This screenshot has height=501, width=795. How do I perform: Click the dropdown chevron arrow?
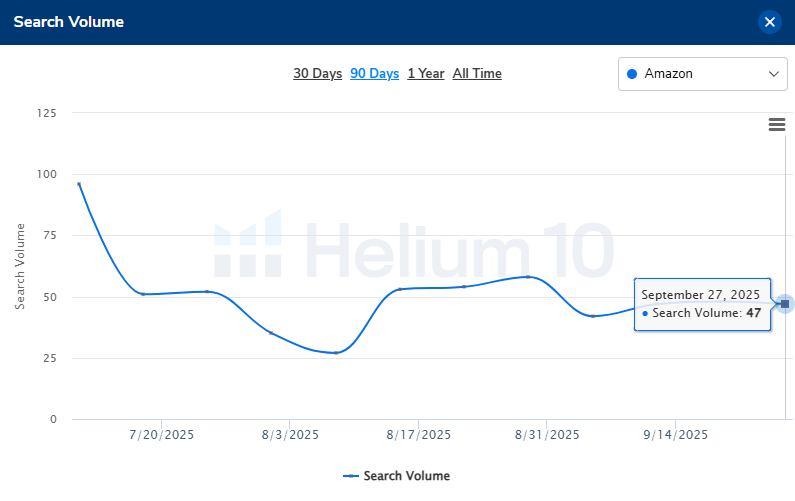pyautogui.click(x=773, y=74)
